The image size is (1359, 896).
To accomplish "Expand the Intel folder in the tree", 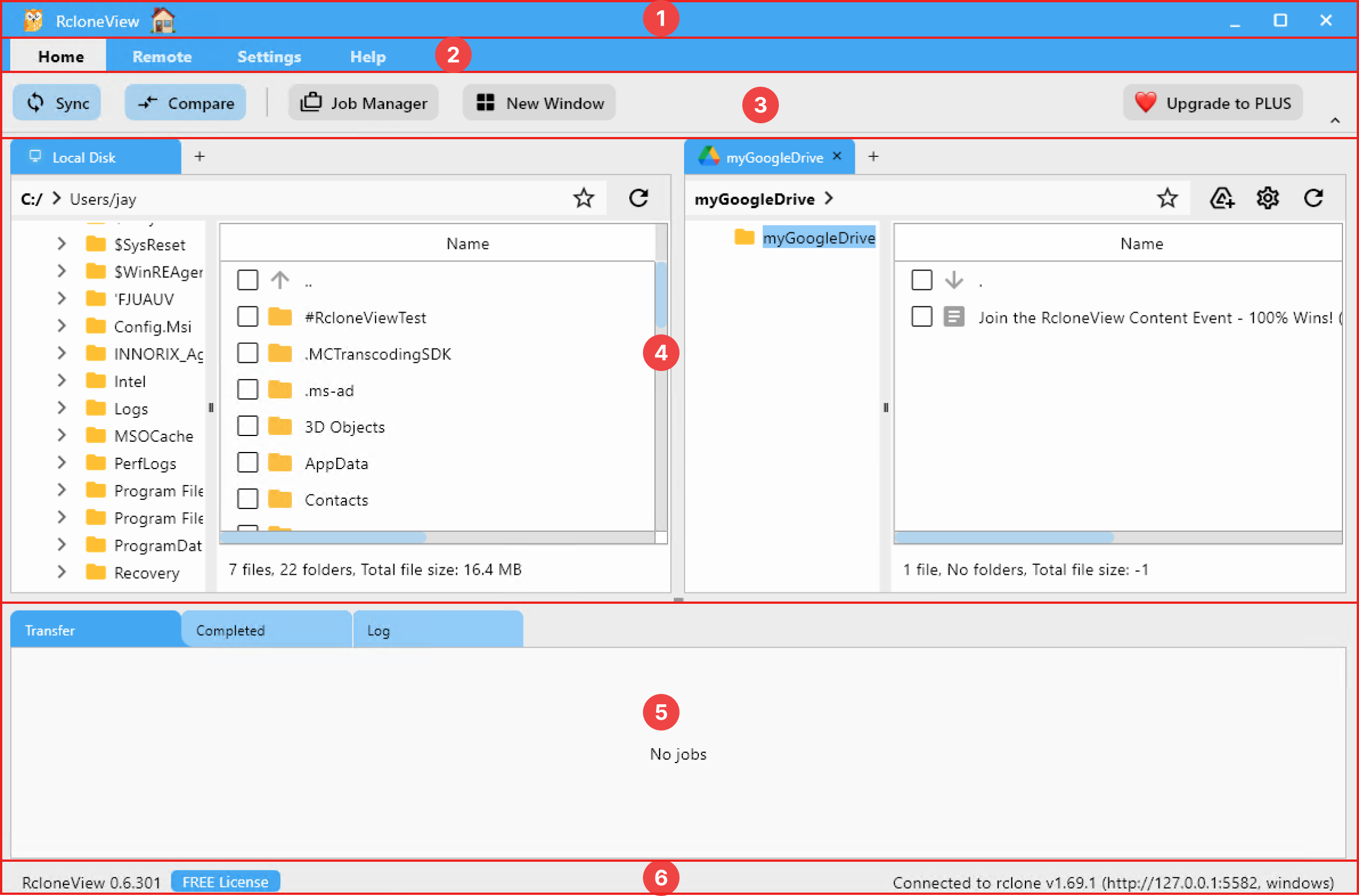I will coord(62,381).
